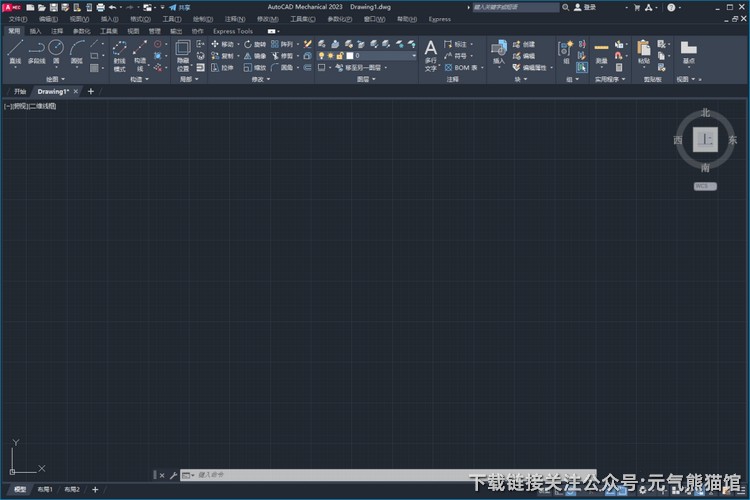Expand the Draw (绘图) panel dropdown

click(x=54, y=79)
